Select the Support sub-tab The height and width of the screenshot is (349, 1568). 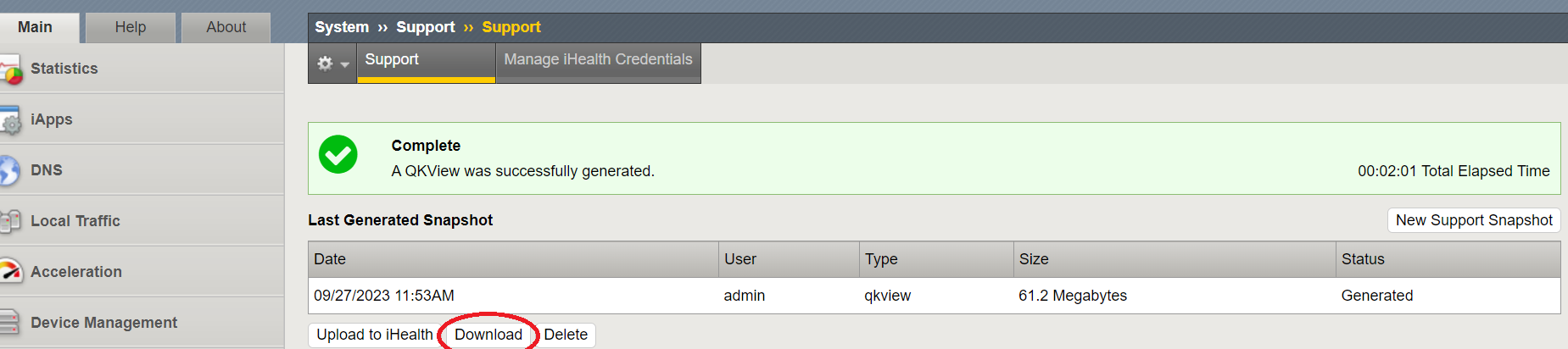point(426,61)
